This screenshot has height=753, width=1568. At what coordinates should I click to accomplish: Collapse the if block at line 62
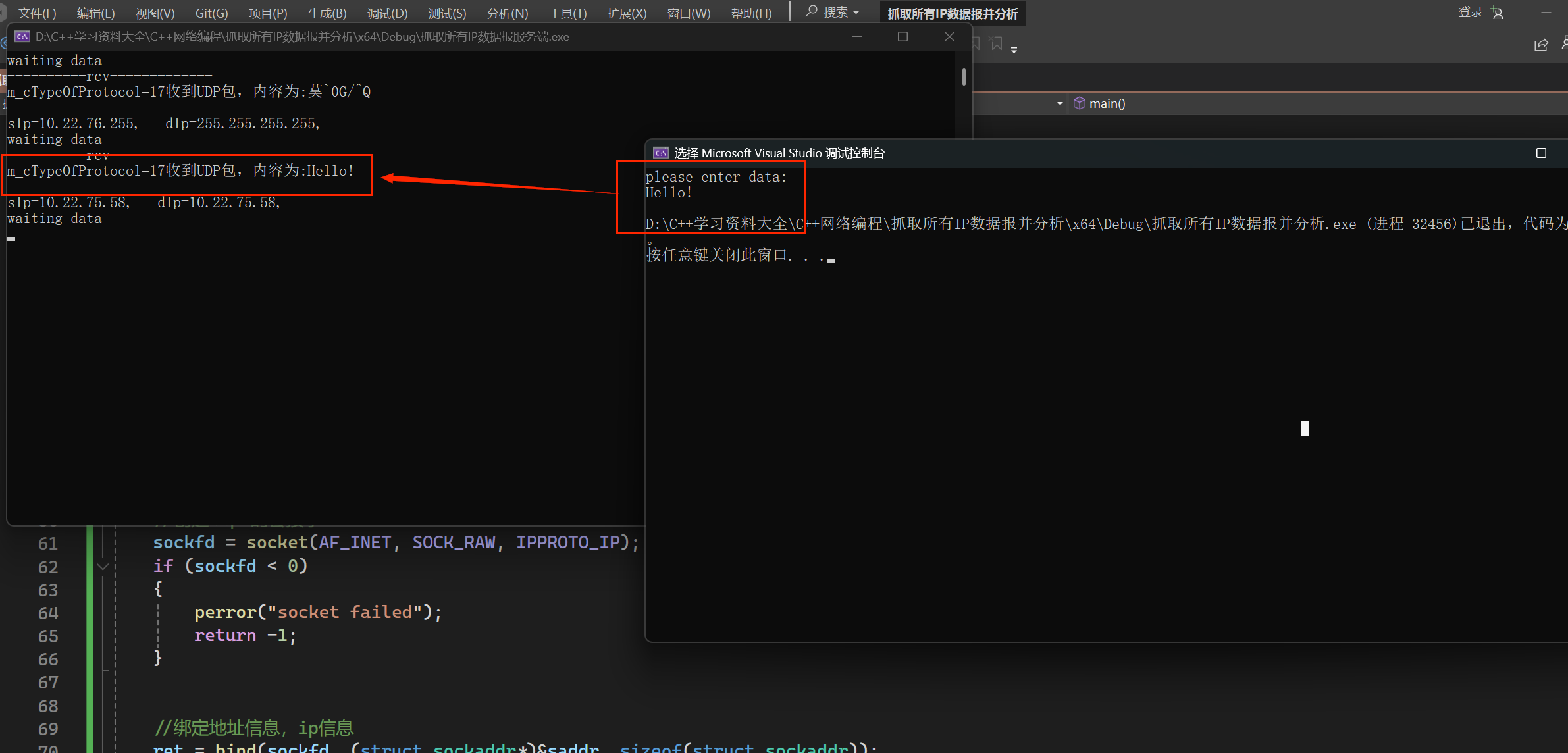(103, 566)
